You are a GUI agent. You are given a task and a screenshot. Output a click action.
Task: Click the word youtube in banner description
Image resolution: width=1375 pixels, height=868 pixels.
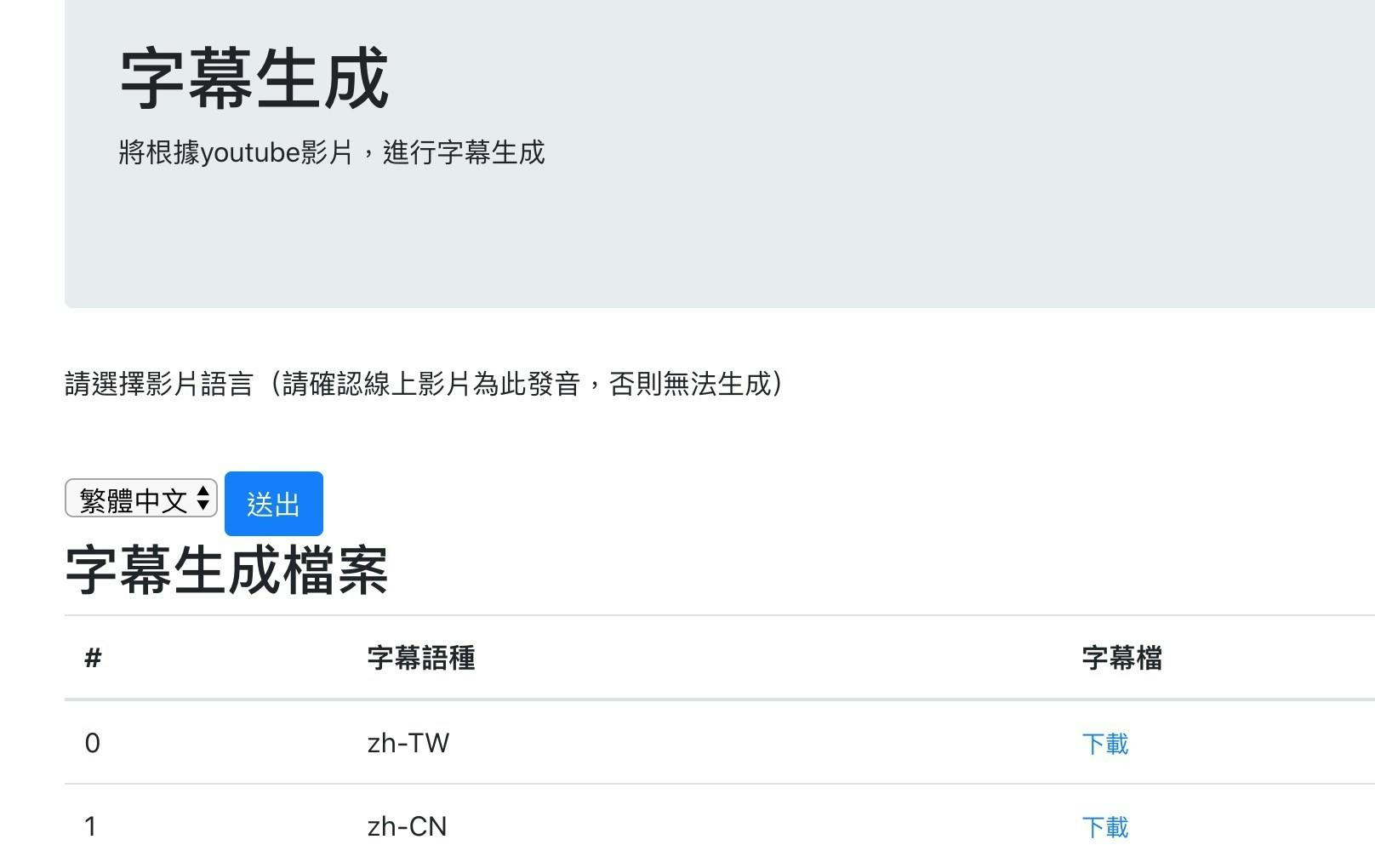[x=251, y=153]
